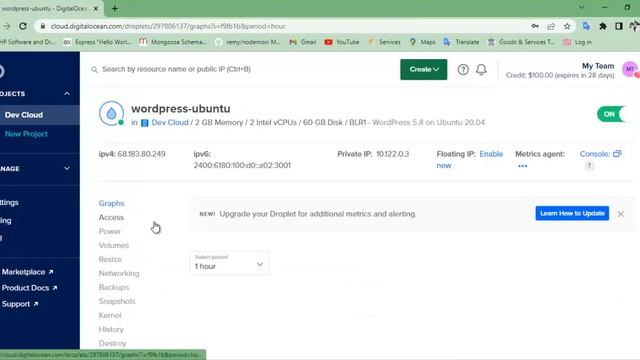The image size is (640, 360).
Task: Open the YouTube bookmark
Action: [342, 42]
